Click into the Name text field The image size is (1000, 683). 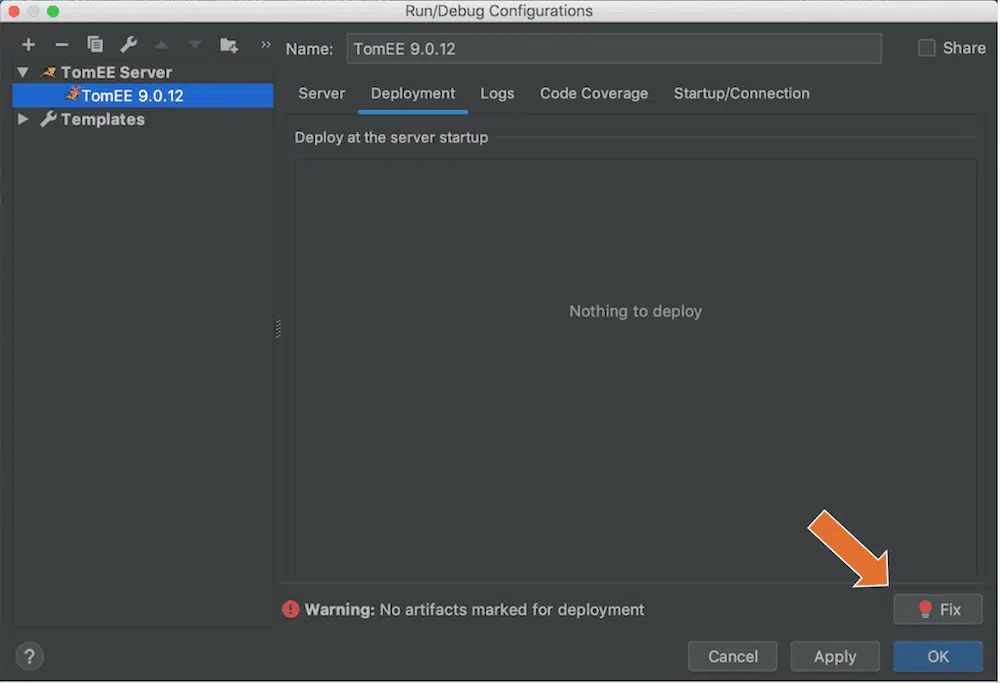614,48
